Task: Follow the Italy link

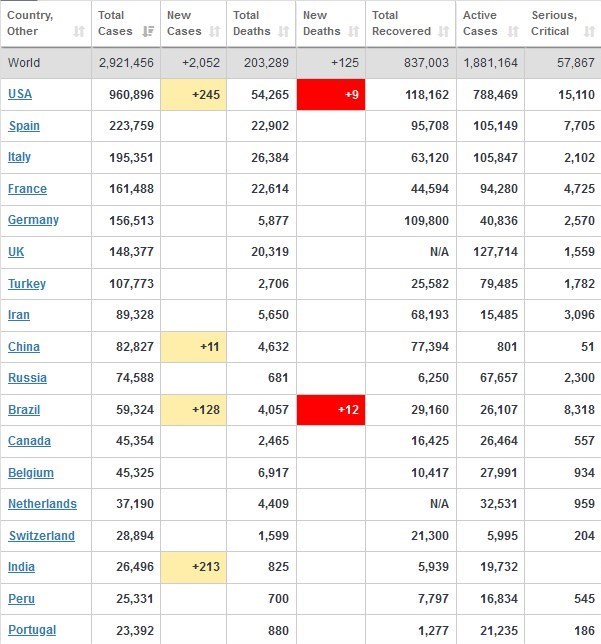Action: pos(19,157)
